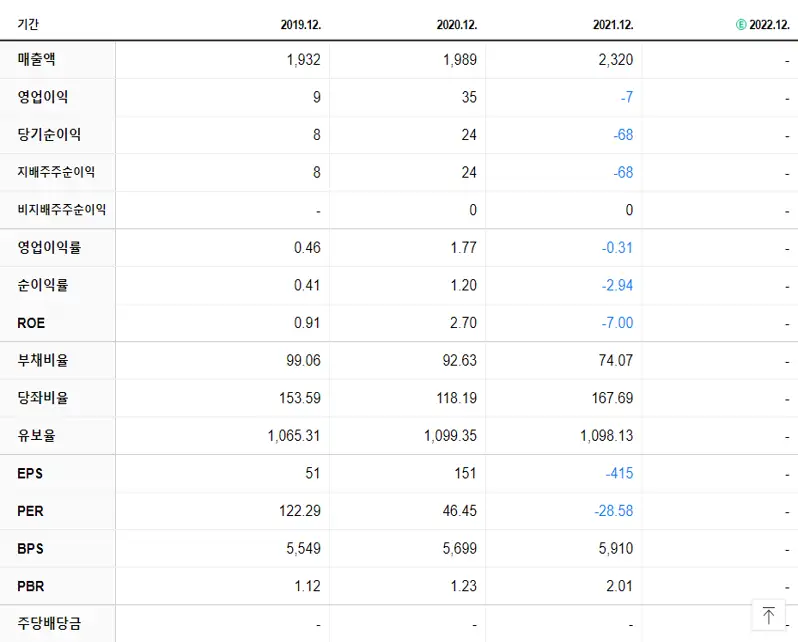Viewport: 798px width, 642px height.
Task: Click the 영업이익률 row label
Action: (49, 247)
